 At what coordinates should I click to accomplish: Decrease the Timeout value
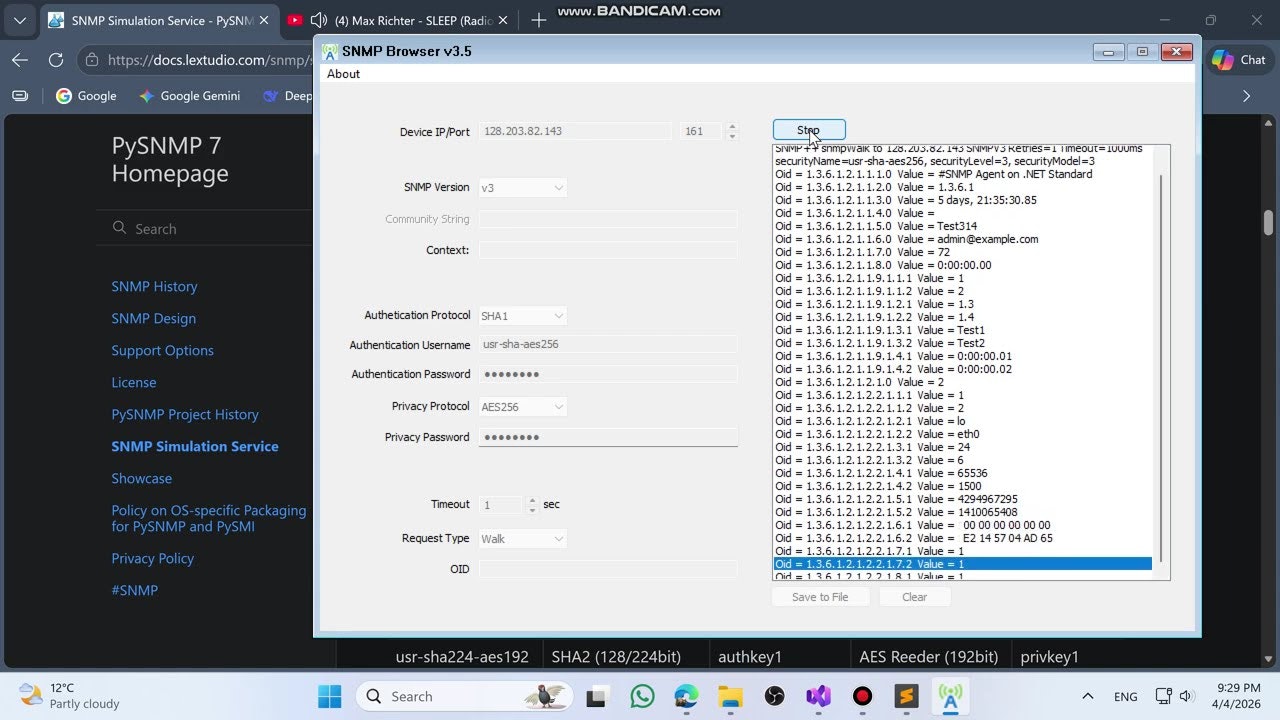click(x=532, y=510)
